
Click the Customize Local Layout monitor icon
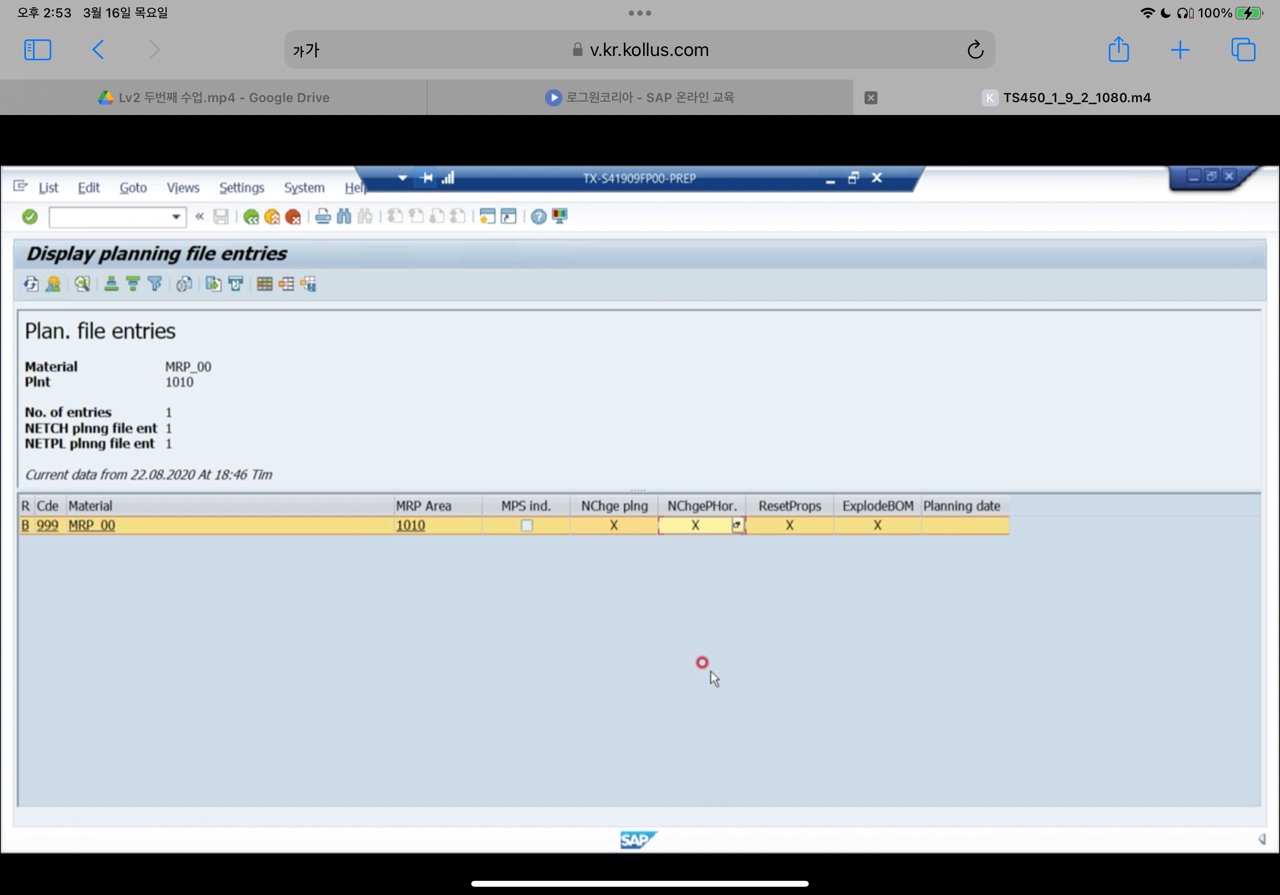(x=560, y=217)
